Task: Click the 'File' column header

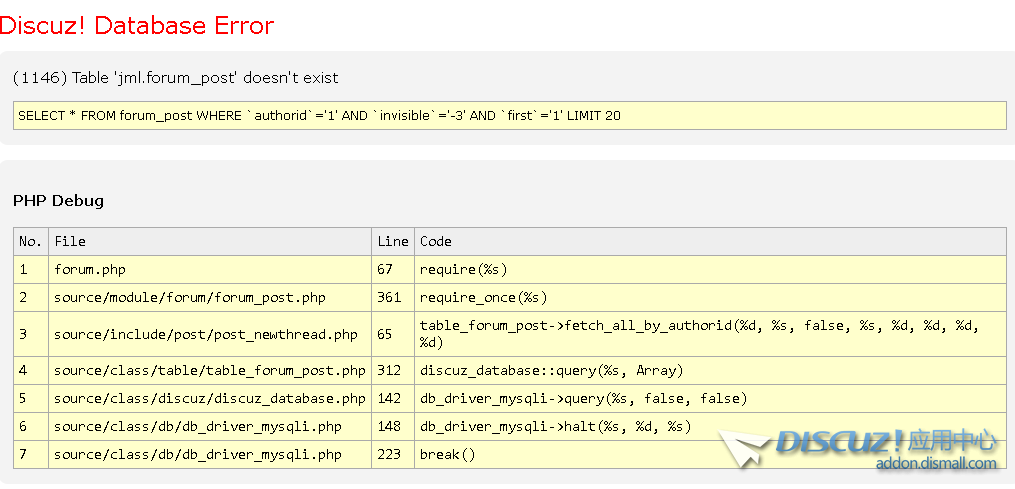Action: (x=210, y=242)
